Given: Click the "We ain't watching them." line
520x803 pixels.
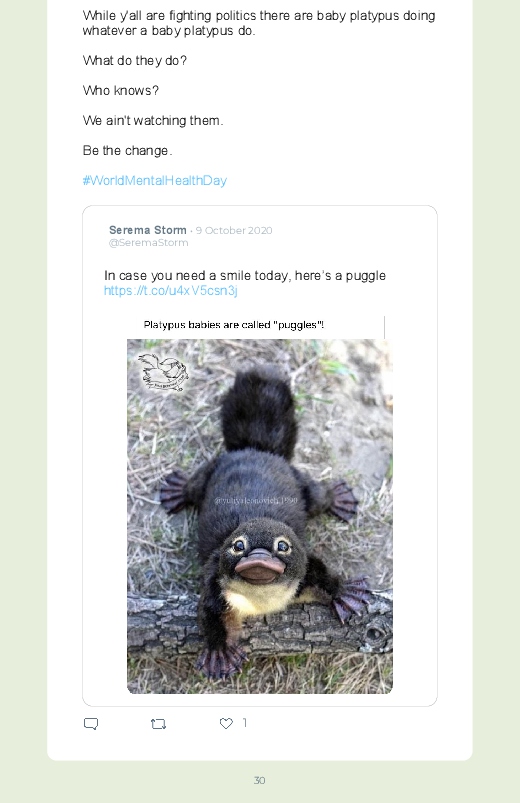Looking at the screenshot, I should (x=153, y=120).
